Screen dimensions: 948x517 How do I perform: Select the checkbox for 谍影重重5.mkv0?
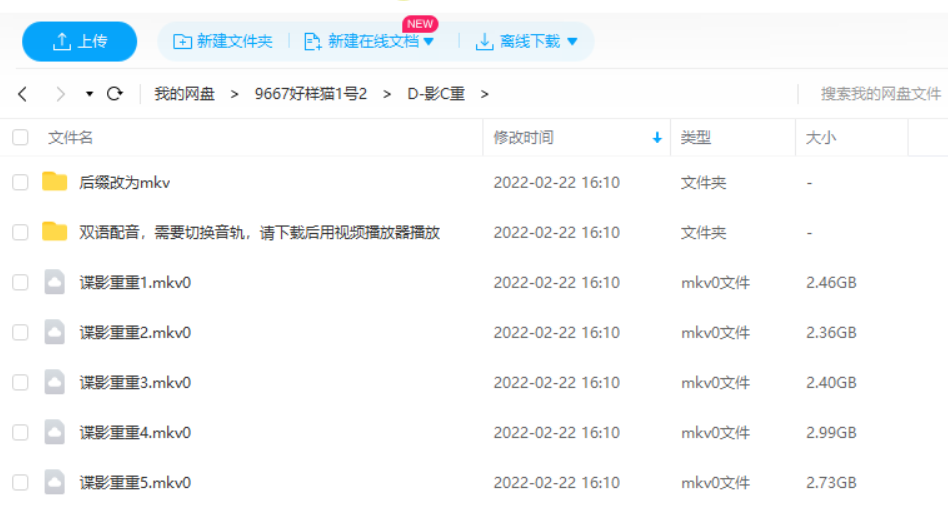click(x=20, y=482)
